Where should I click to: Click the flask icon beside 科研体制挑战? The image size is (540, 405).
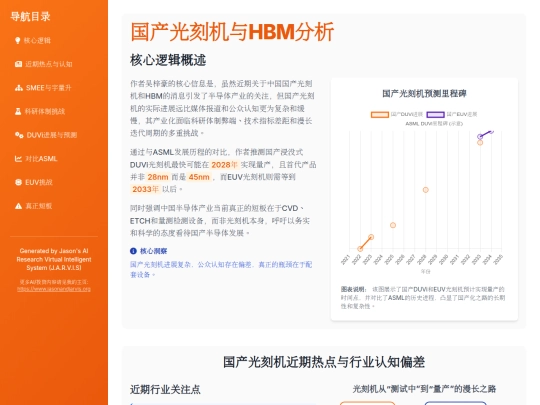[x=18, y=111]
